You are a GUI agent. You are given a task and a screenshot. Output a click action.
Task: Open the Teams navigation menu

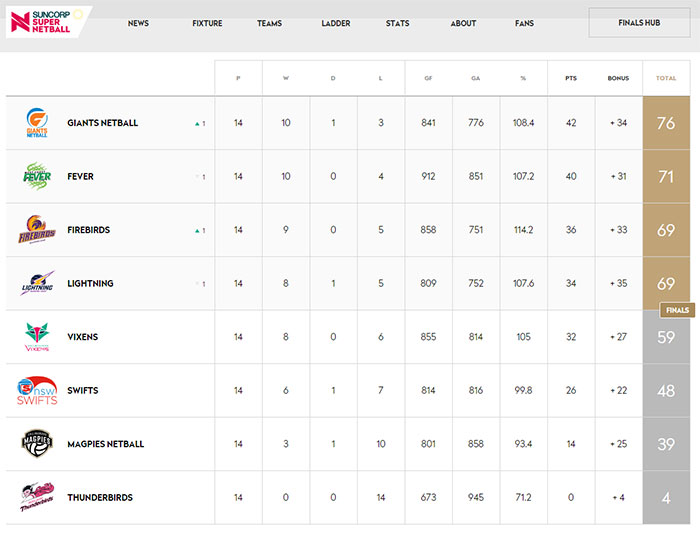click(269, 23)
